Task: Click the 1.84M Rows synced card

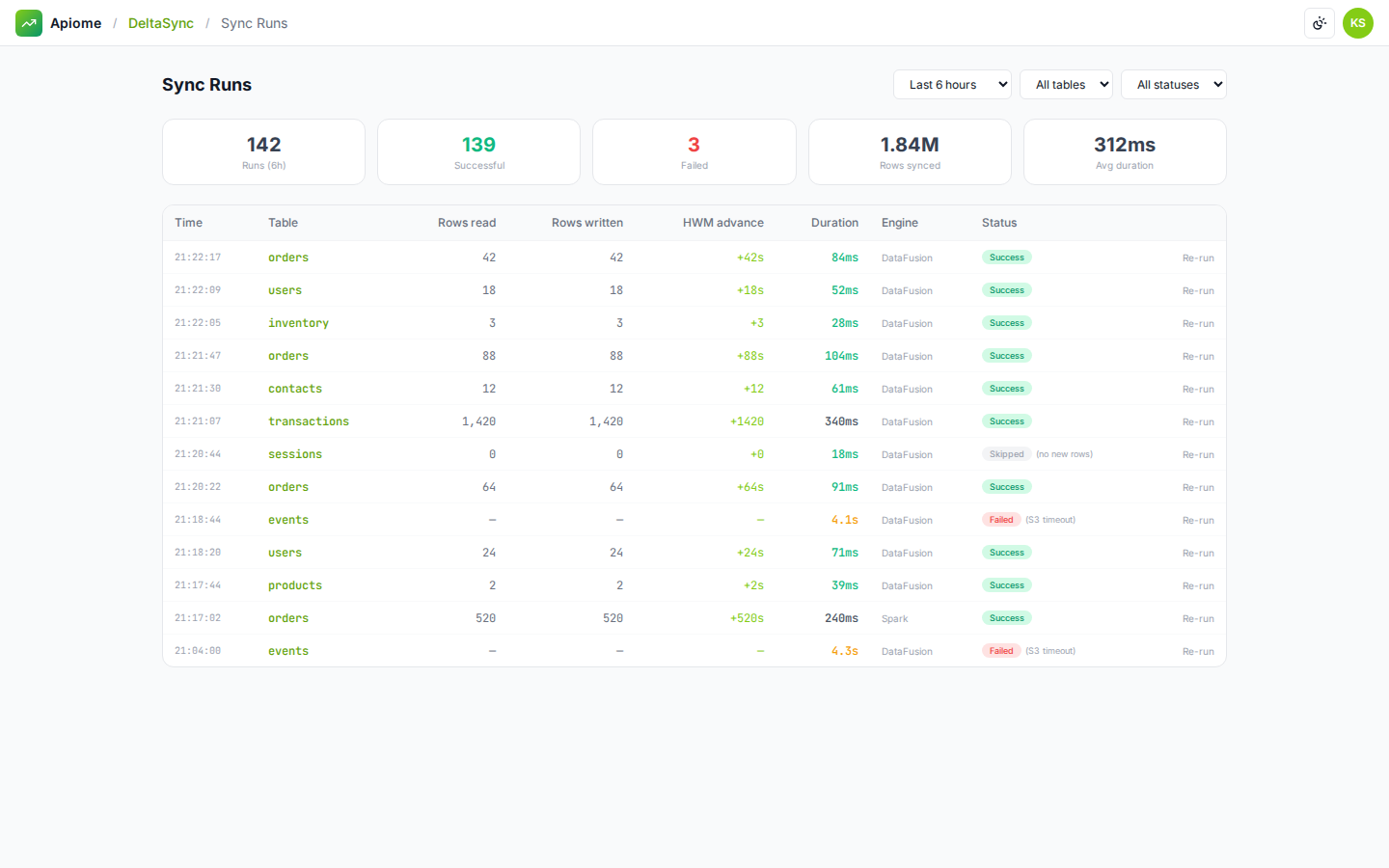Action: [910, 151]
